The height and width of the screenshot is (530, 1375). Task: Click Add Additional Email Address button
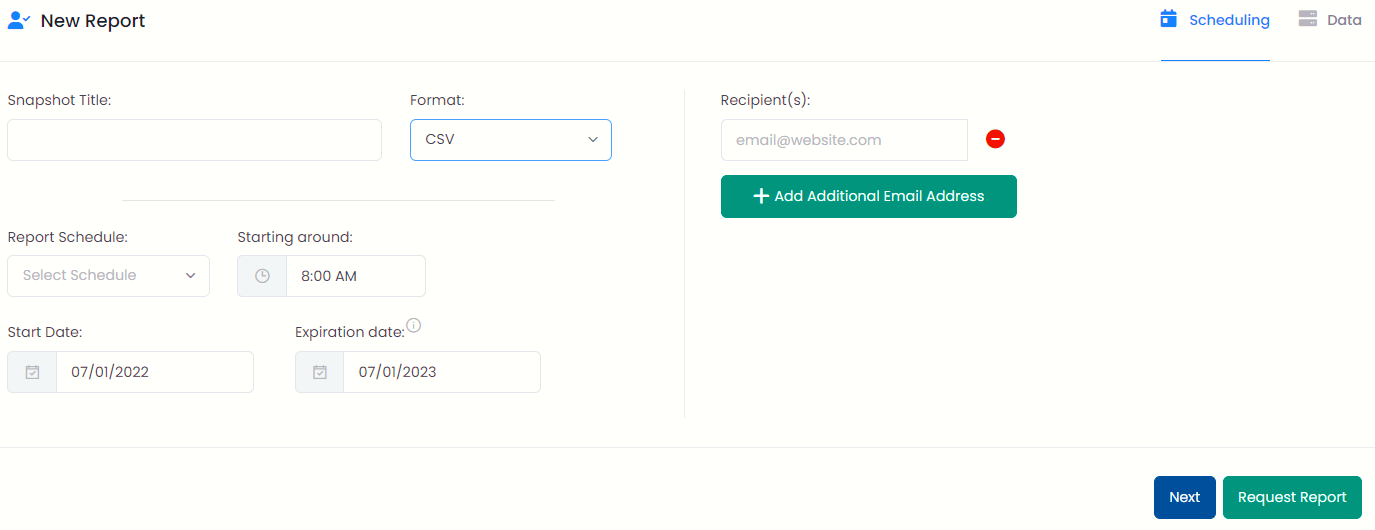869,196
